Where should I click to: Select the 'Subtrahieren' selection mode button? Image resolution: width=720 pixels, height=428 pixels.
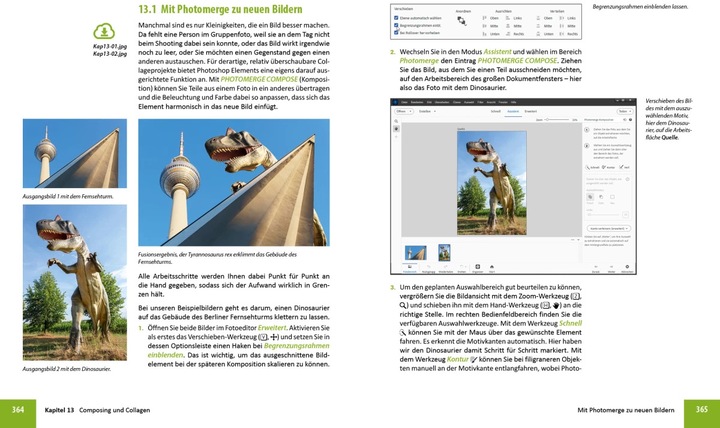coord(601,197)
